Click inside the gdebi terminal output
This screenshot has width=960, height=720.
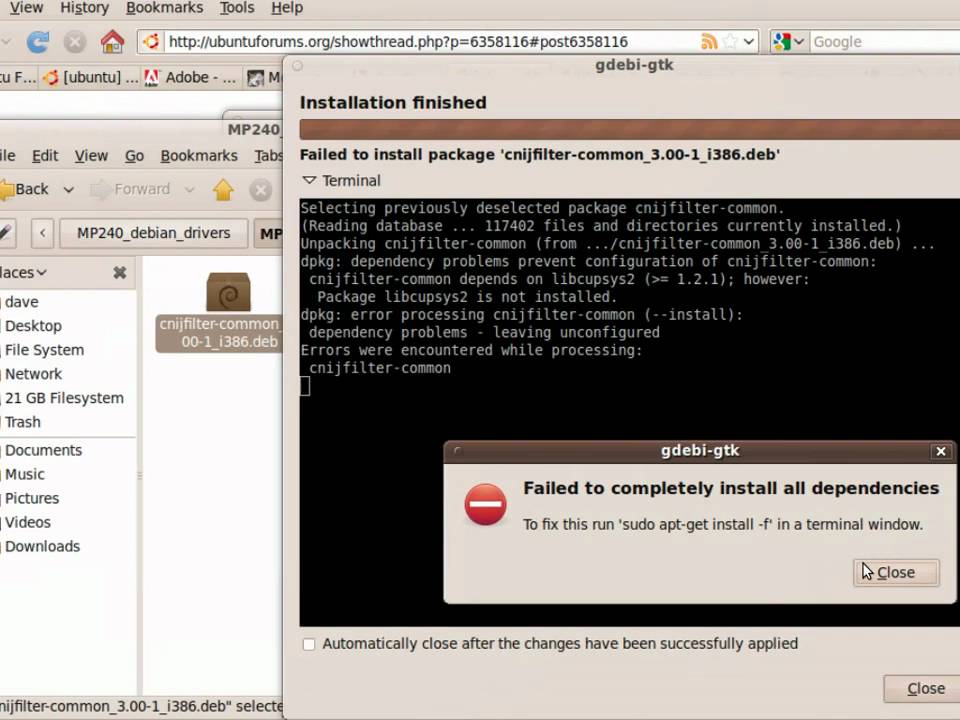629,412
